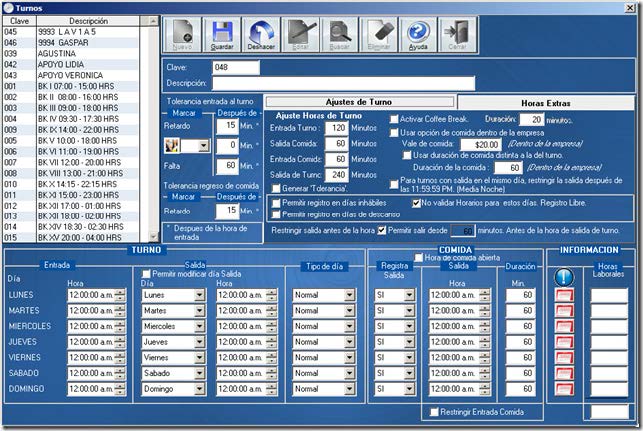Click the Nuevo toolbar icon

tap(181, 37)
